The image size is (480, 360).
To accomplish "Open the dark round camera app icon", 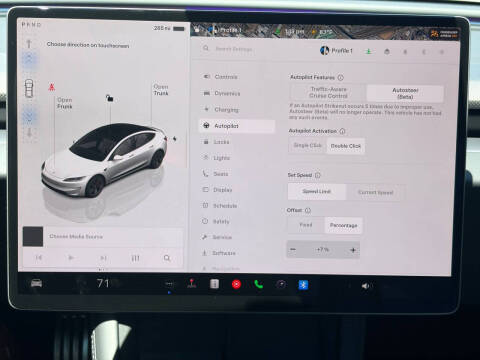I will 281,284.
